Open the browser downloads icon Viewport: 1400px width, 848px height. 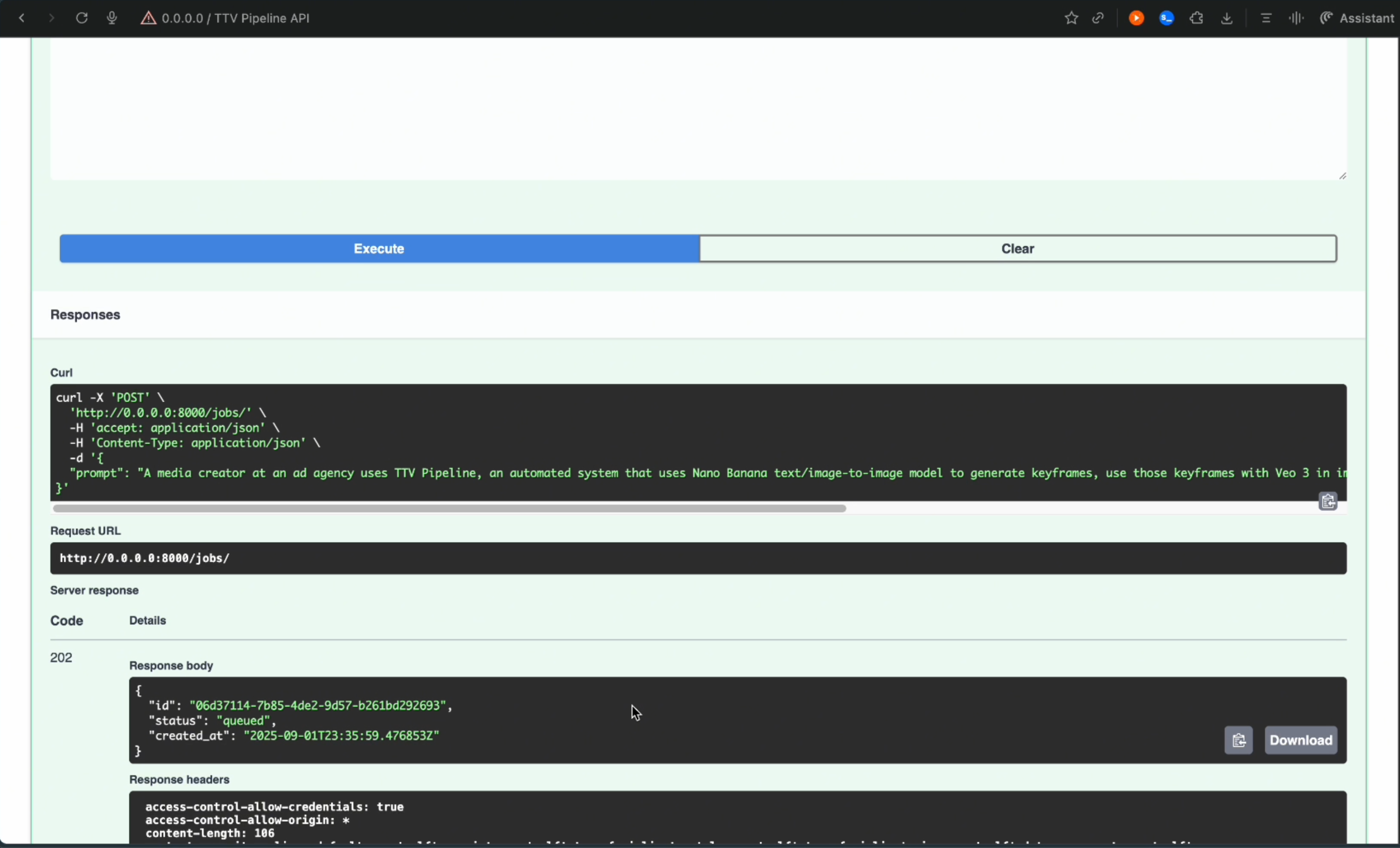(x=1227, y=18)
